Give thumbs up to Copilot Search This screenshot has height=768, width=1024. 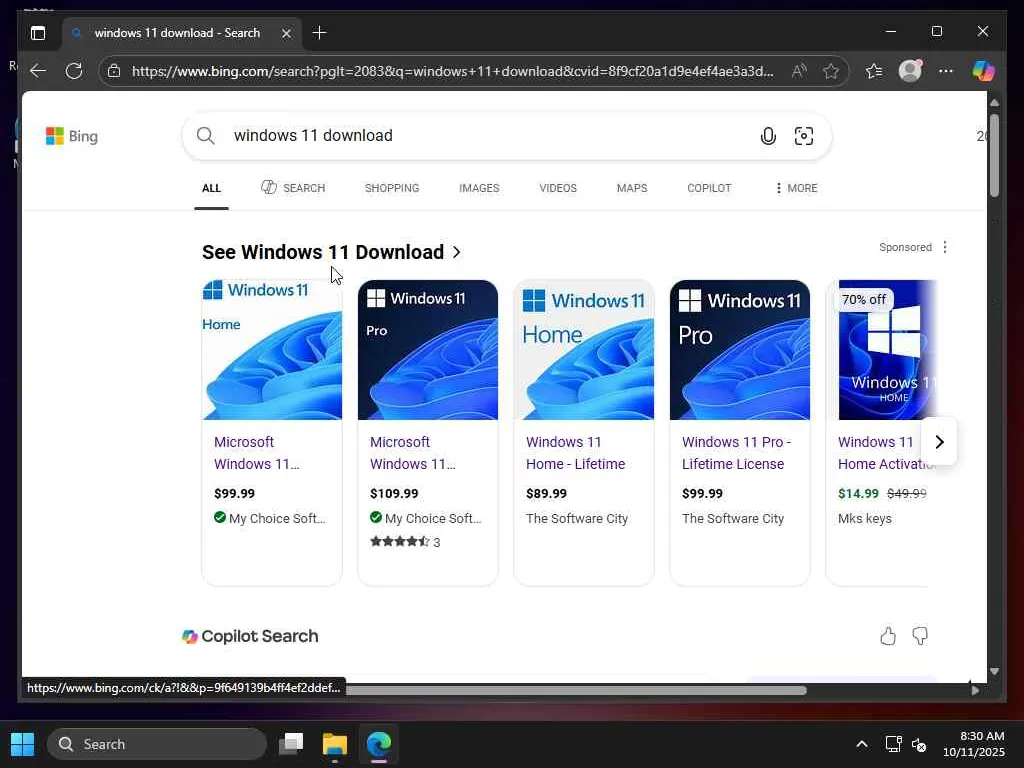pyautogui.click(x=888, y=636)
